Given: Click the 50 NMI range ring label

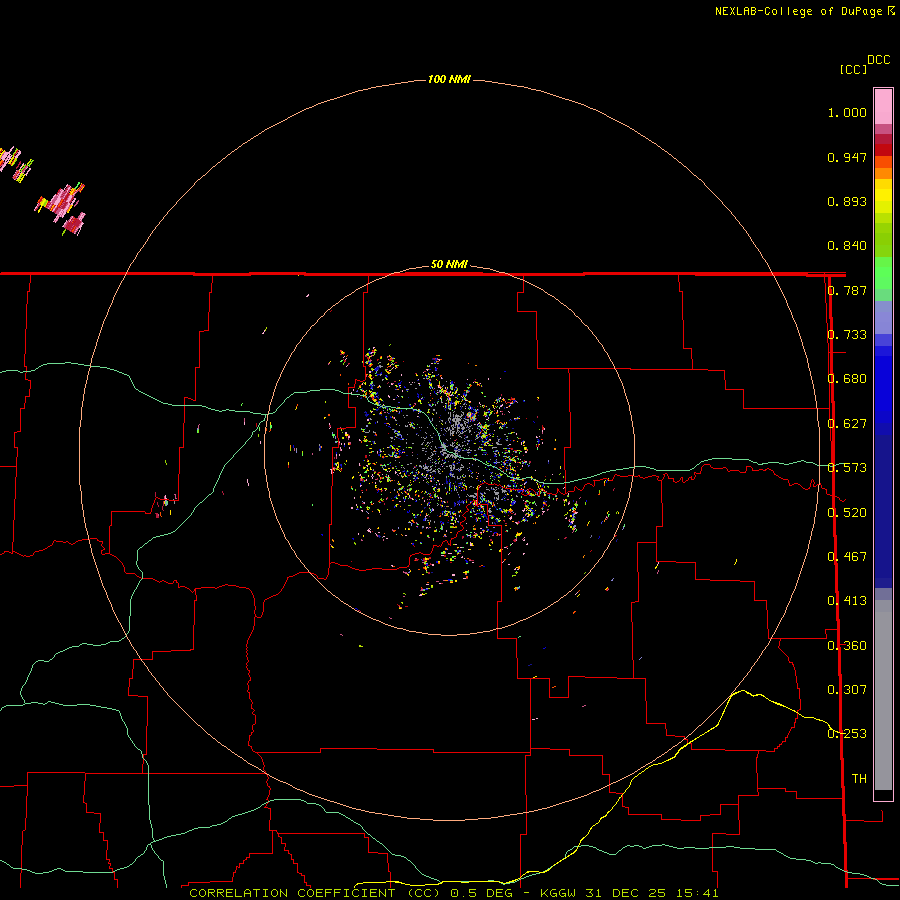Looking at the screenshot, I should click(x=449, y=265).
